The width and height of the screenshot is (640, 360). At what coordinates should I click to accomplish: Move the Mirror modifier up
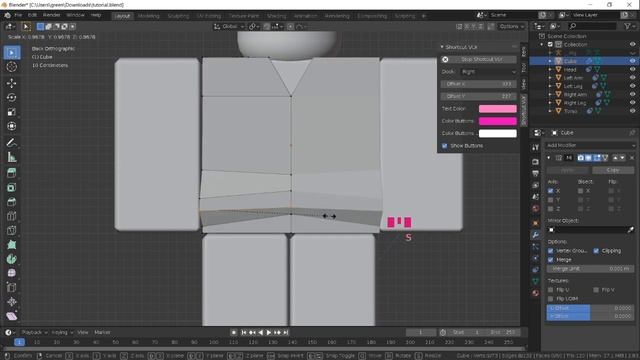coord(615,158)
